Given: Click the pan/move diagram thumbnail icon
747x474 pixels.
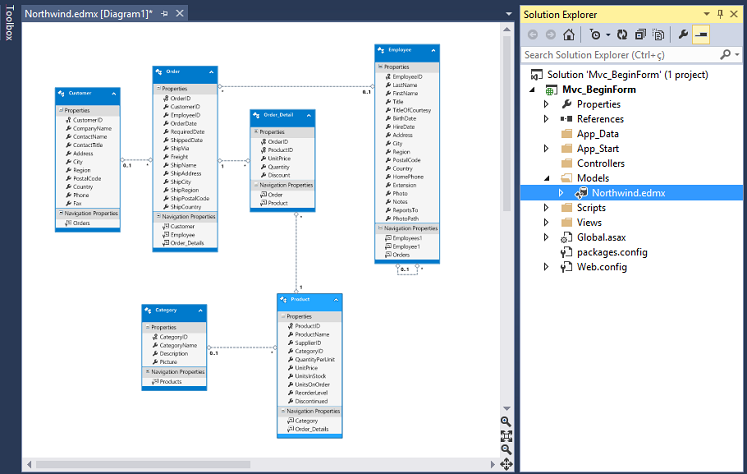Looking at the screenshot, I should click(x=506, y=464).
